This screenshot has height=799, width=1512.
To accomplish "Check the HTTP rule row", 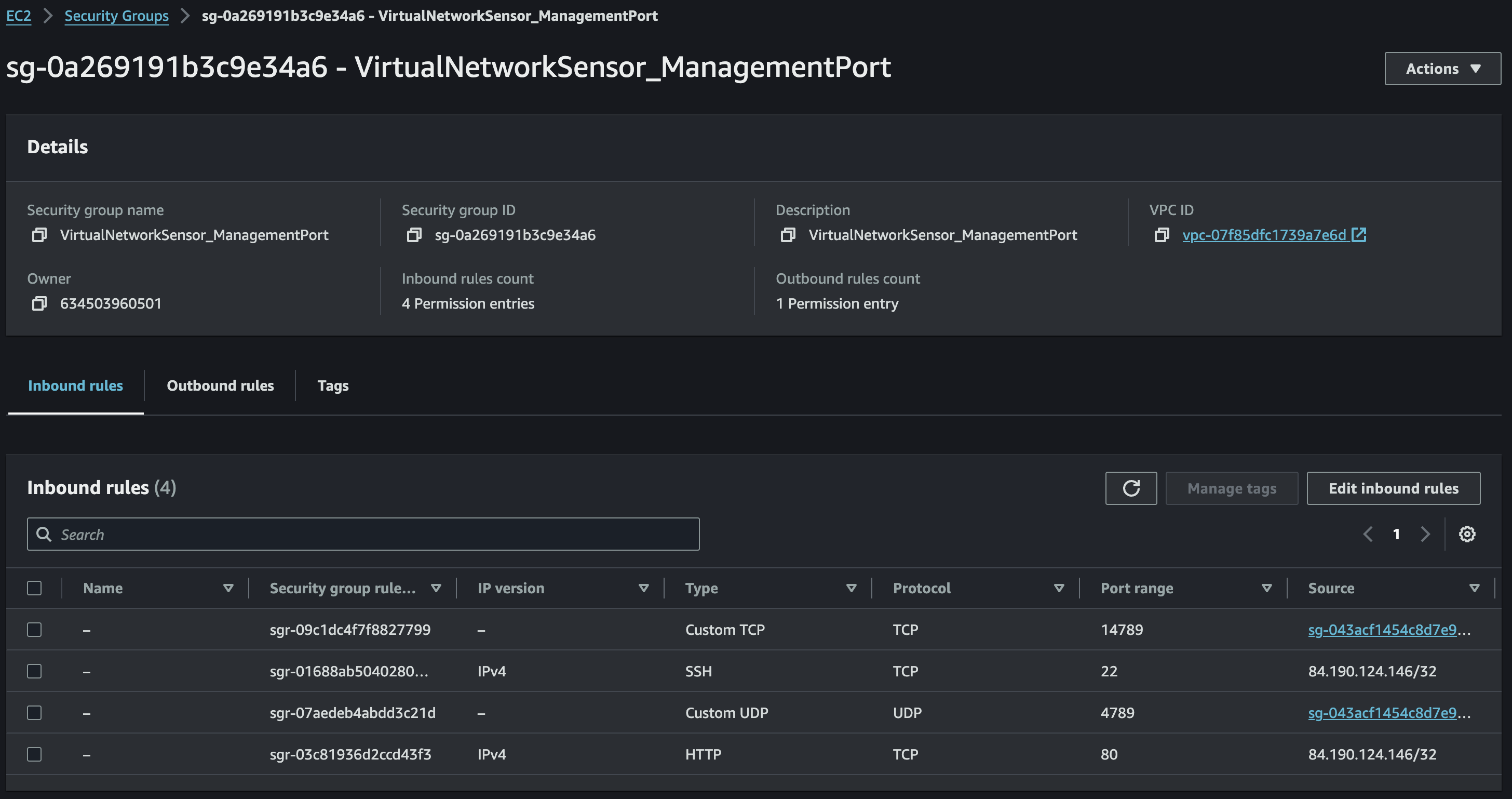I will coord(35,754).
